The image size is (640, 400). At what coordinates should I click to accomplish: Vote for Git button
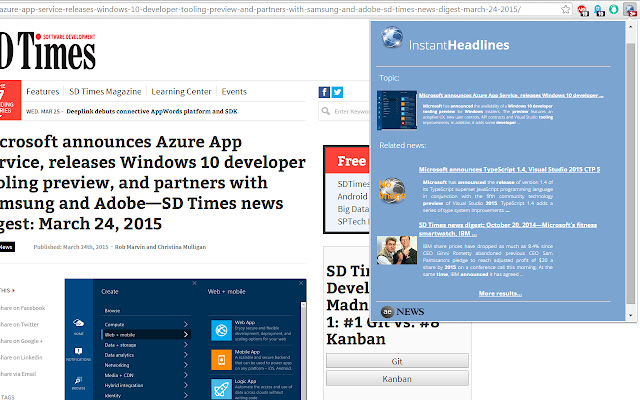coord(397,361)
